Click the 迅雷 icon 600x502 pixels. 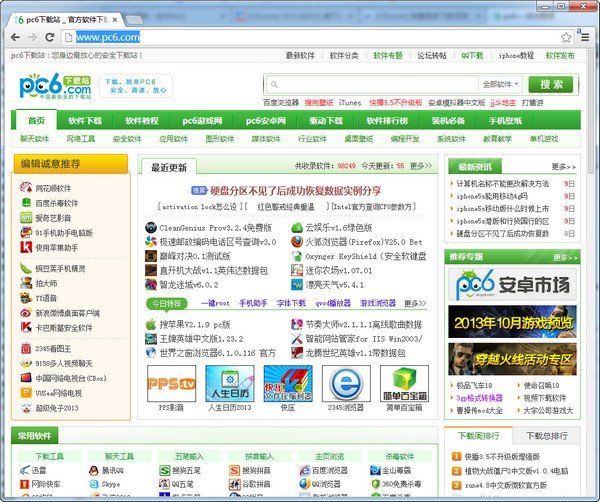click(x=24, y=470)
